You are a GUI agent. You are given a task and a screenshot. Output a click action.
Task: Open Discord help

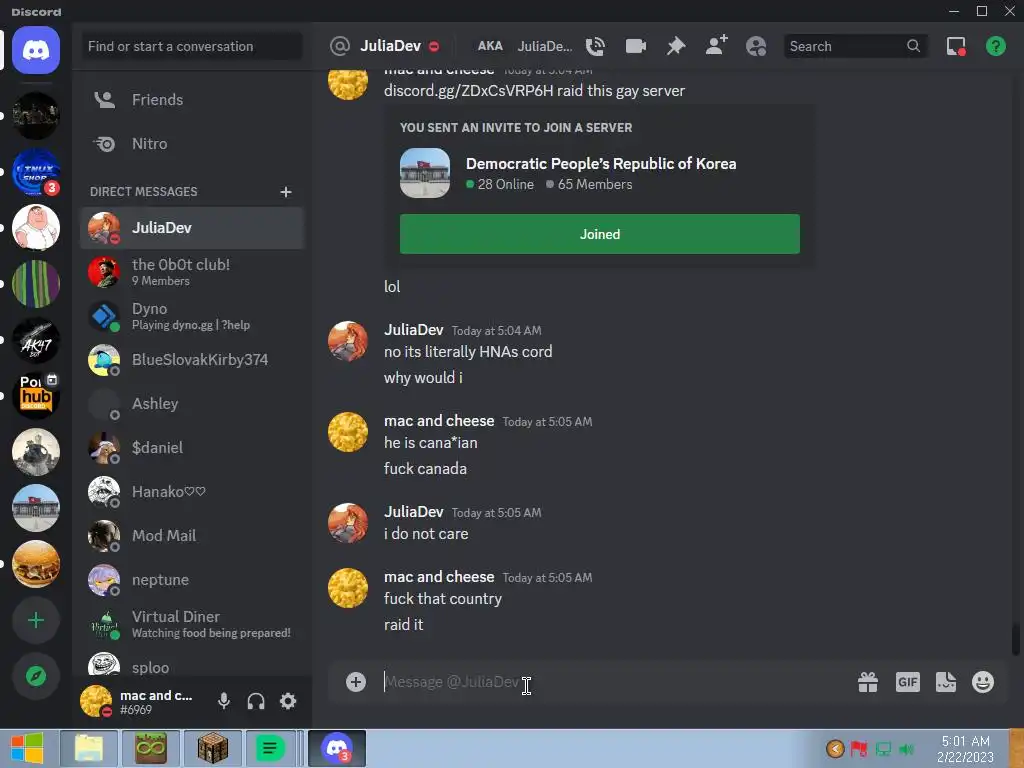995,46
